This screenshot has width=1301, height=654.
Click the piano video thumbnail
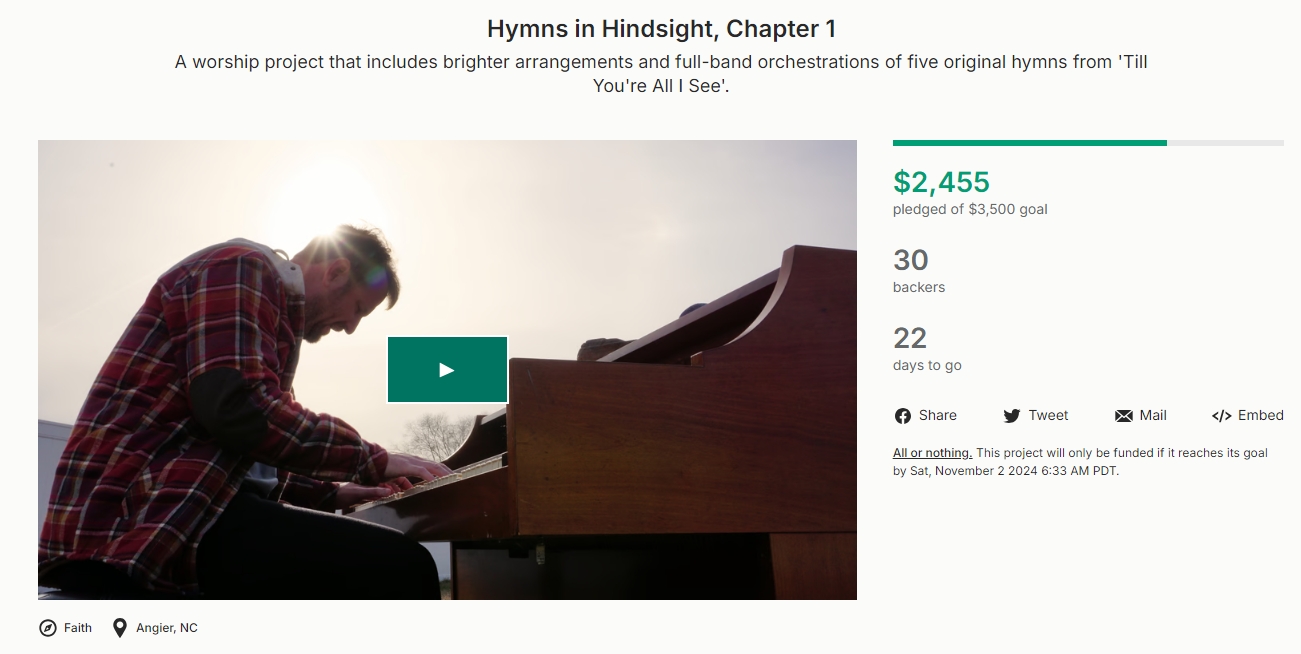[447, 369]
